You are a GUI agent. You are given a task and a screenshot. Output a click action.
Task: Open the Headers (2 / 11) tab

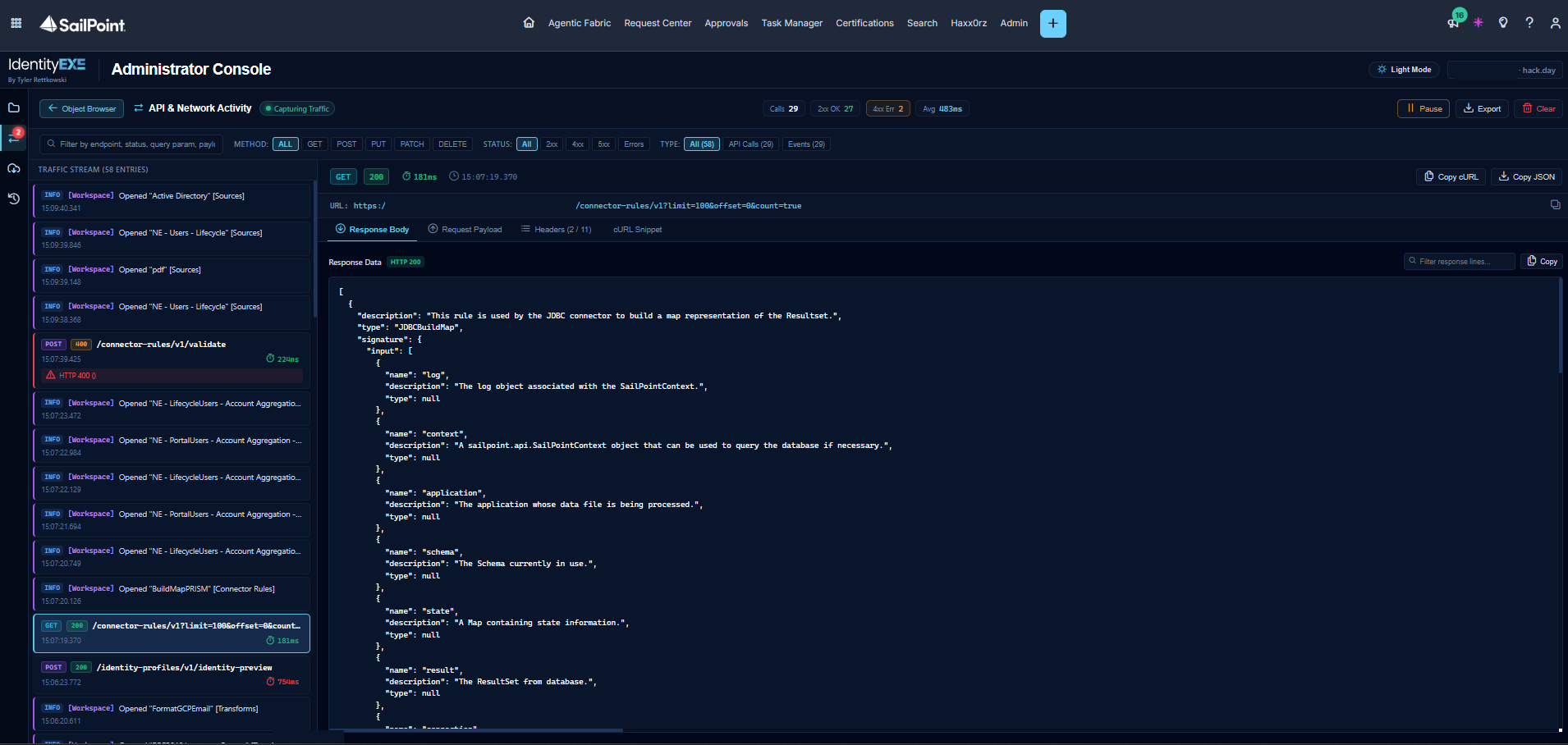(556, 230)
